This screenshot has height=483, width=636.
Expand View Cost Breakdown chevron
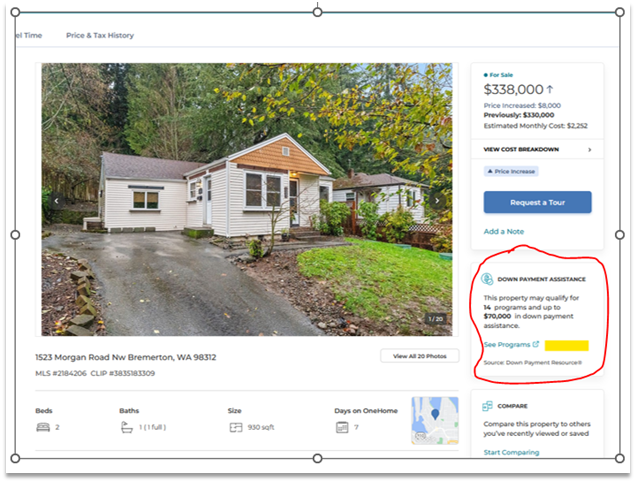(589, 150)
